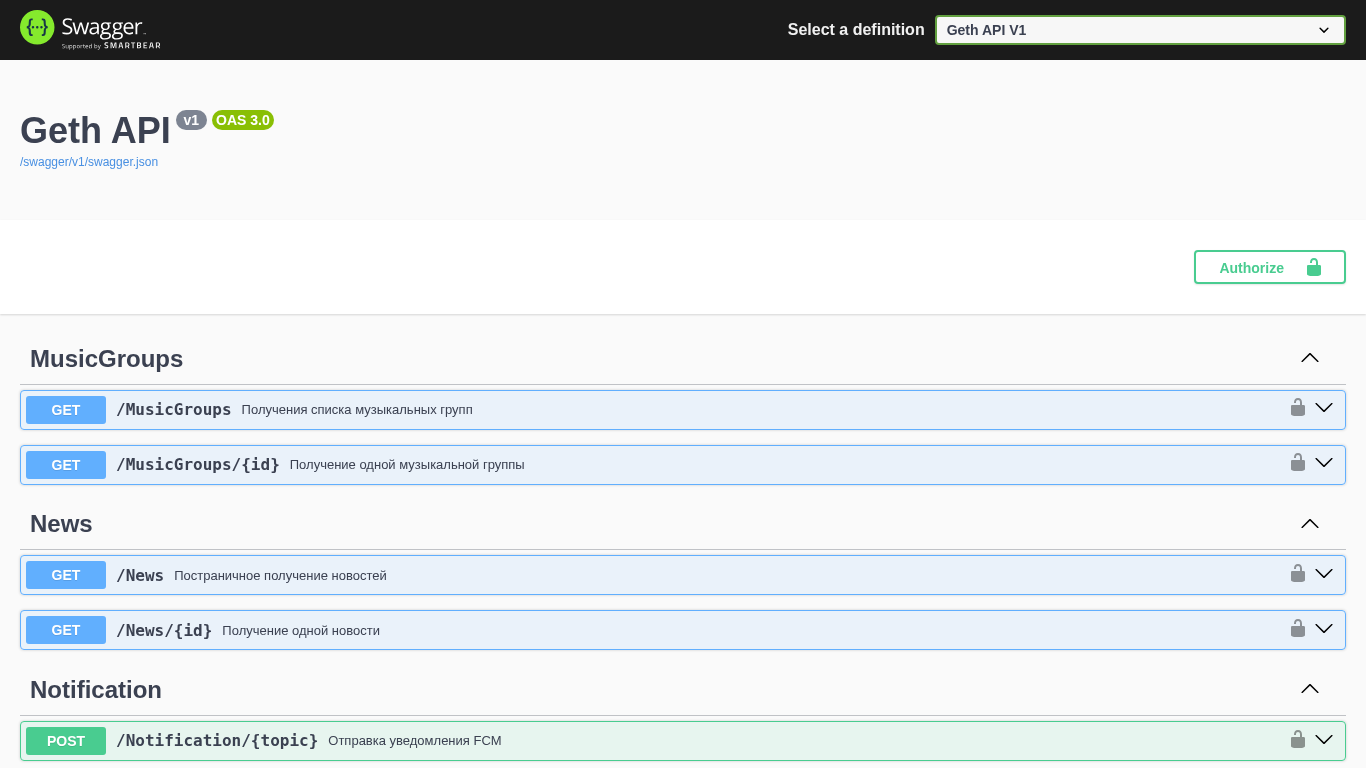Click the lock icon on GET /News
This screenshot has width=1366, height=768.
point(1298,573)
